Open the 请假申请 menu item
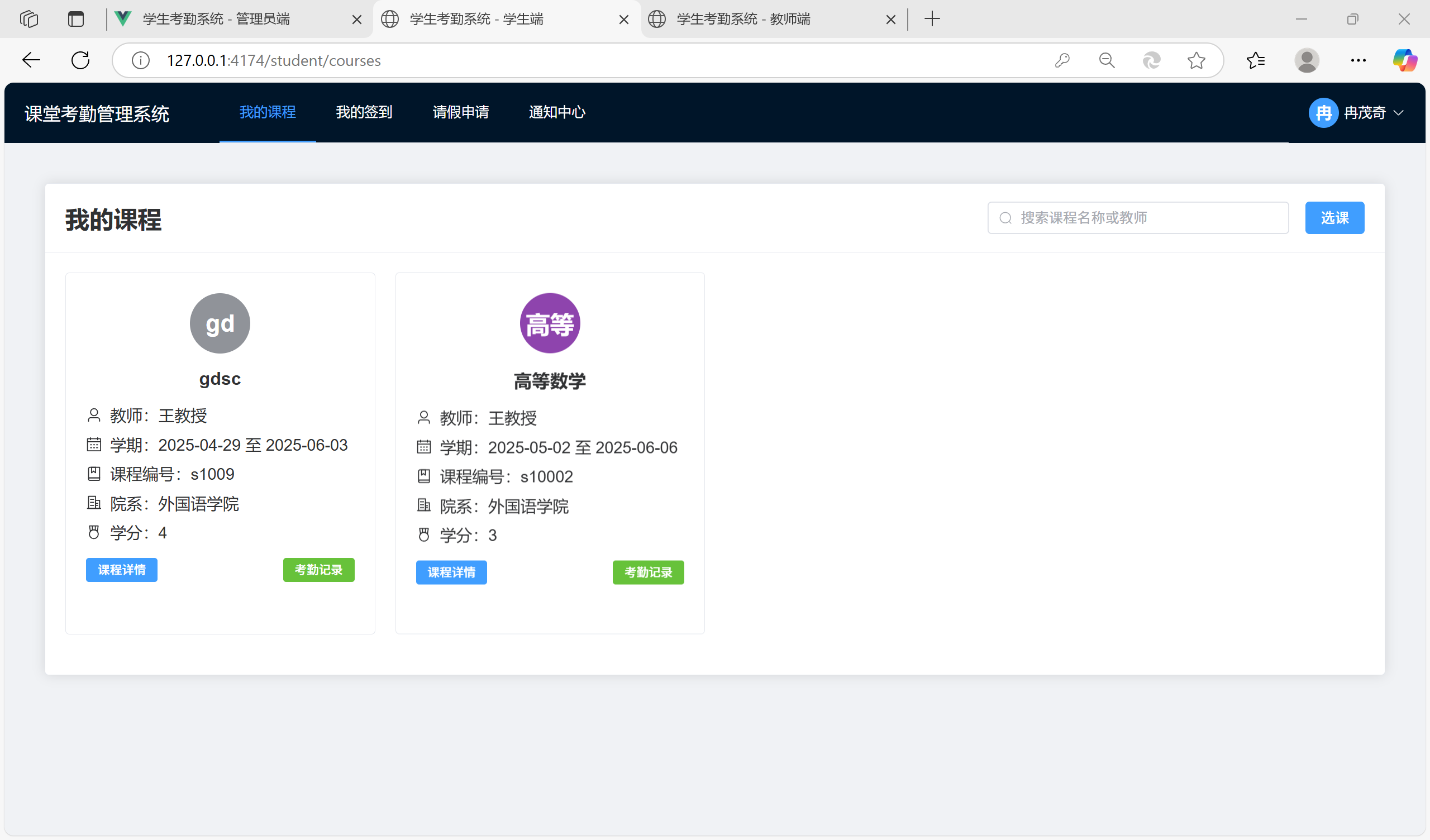The image size is (1430, 840). (x=460, y=112)
